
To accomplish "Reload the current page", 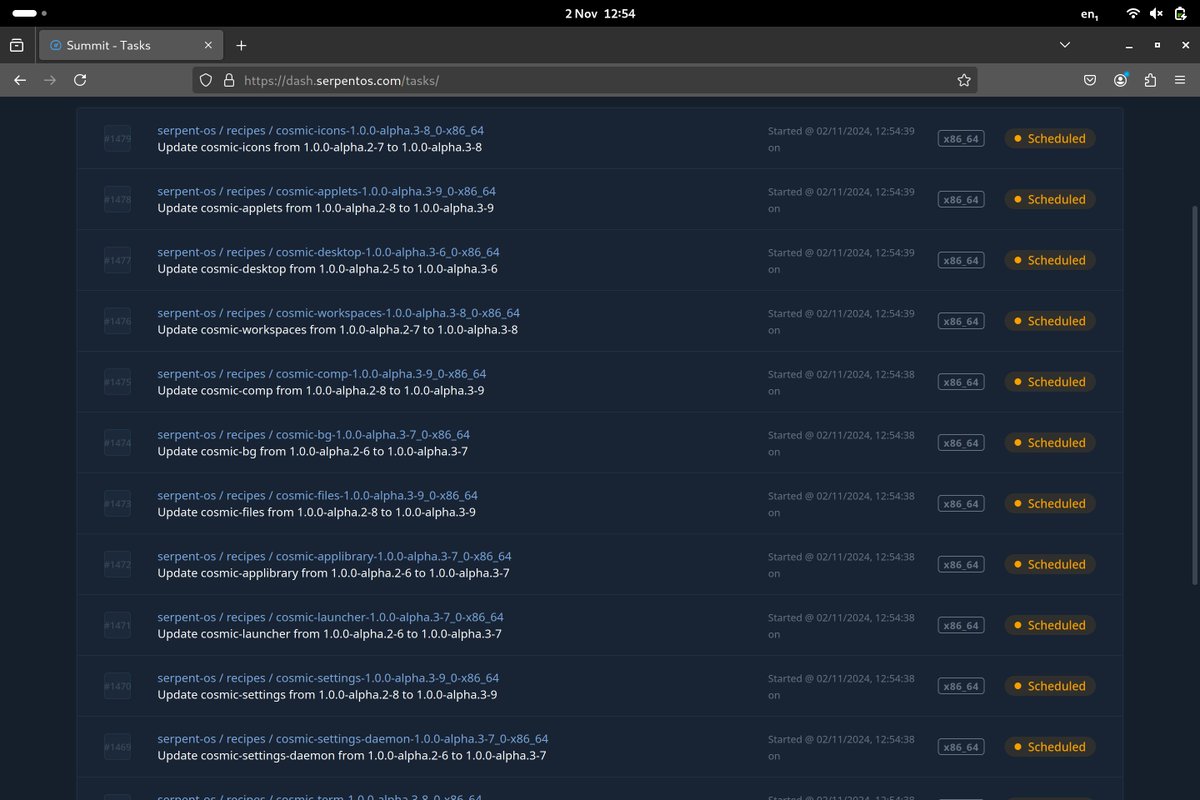I will point(80,80).
